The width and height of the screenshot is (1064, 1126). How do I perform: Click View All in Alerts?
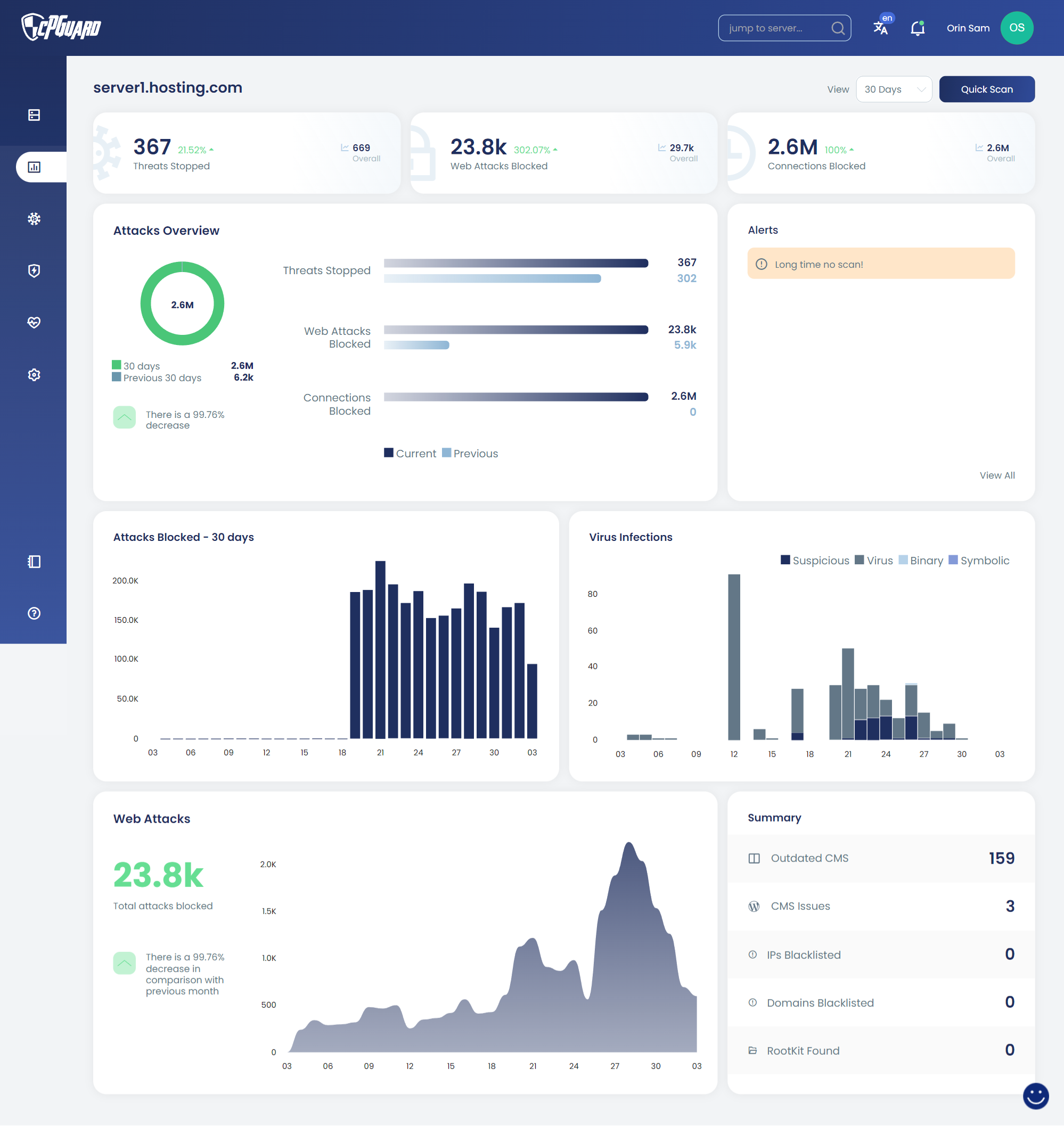coord(996,475)
